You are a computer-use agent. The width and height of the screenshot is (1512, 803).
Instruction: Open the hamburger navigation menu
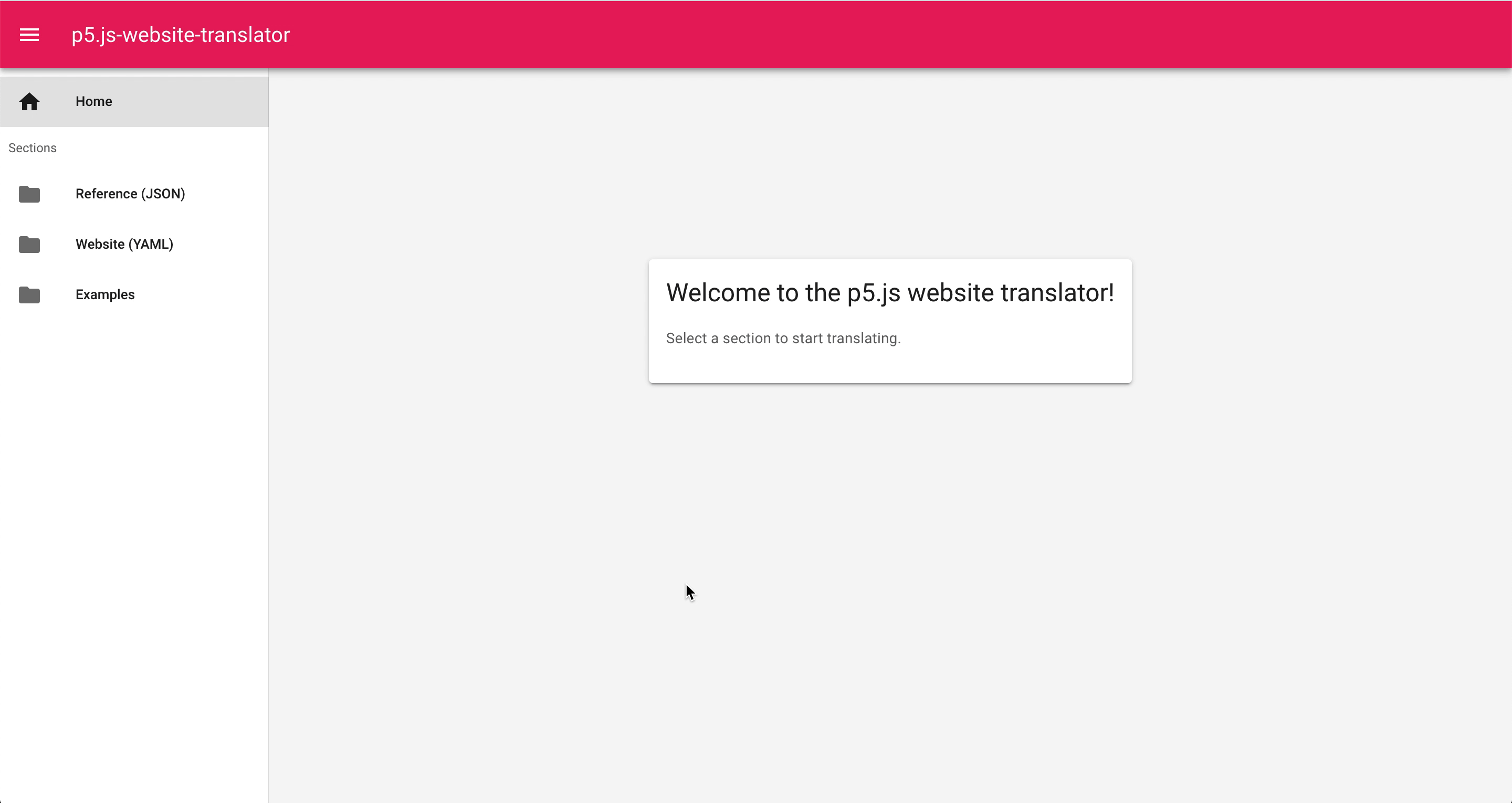(29, 35)
